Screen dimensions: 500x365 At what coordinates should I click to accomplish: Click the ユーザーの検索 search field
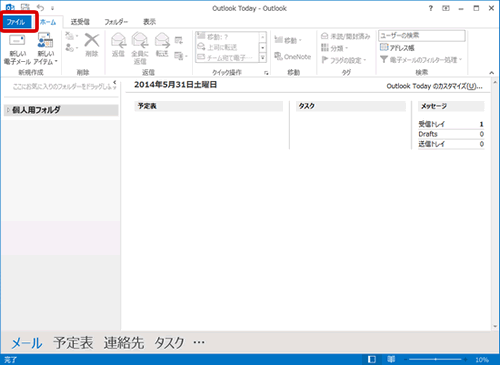pyautogui.click(x=422, y=36)
